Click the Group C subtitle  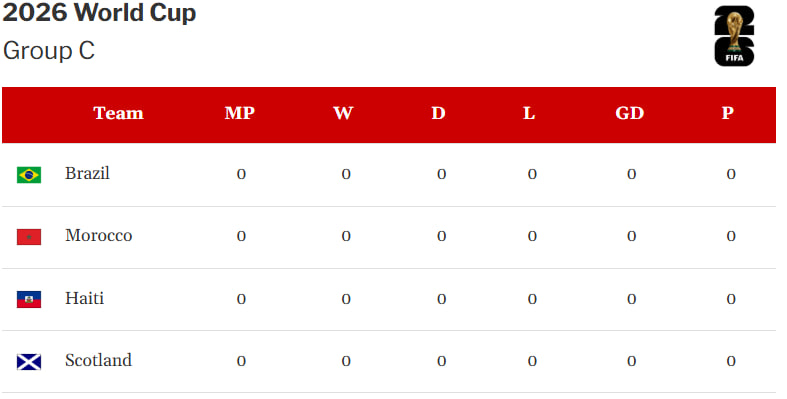49,51
